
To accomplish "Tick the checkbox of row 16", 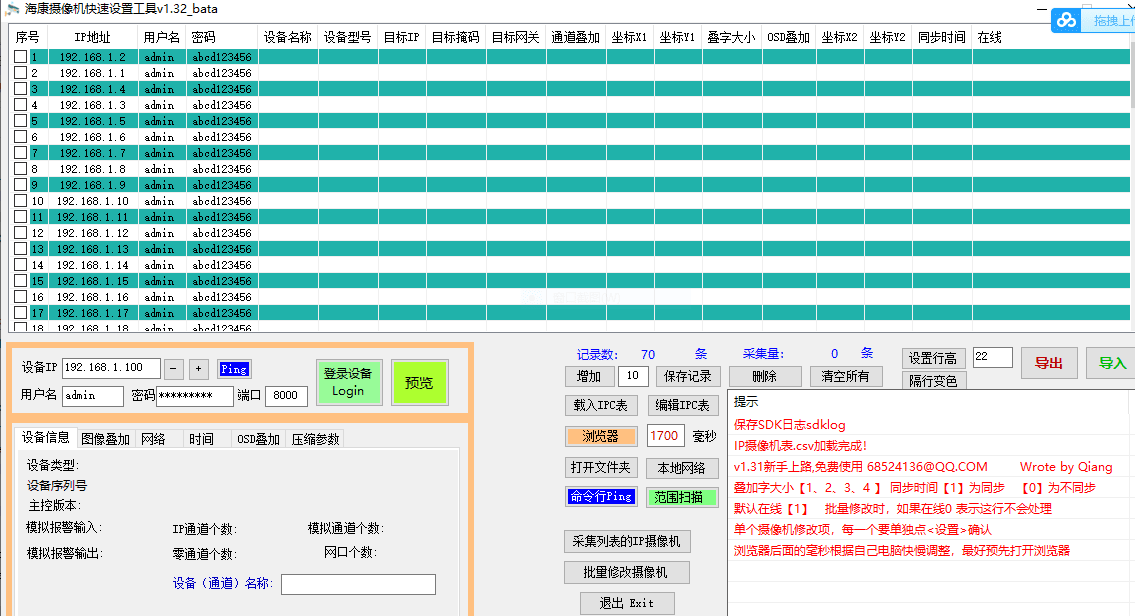I will [x=21, y=296].
